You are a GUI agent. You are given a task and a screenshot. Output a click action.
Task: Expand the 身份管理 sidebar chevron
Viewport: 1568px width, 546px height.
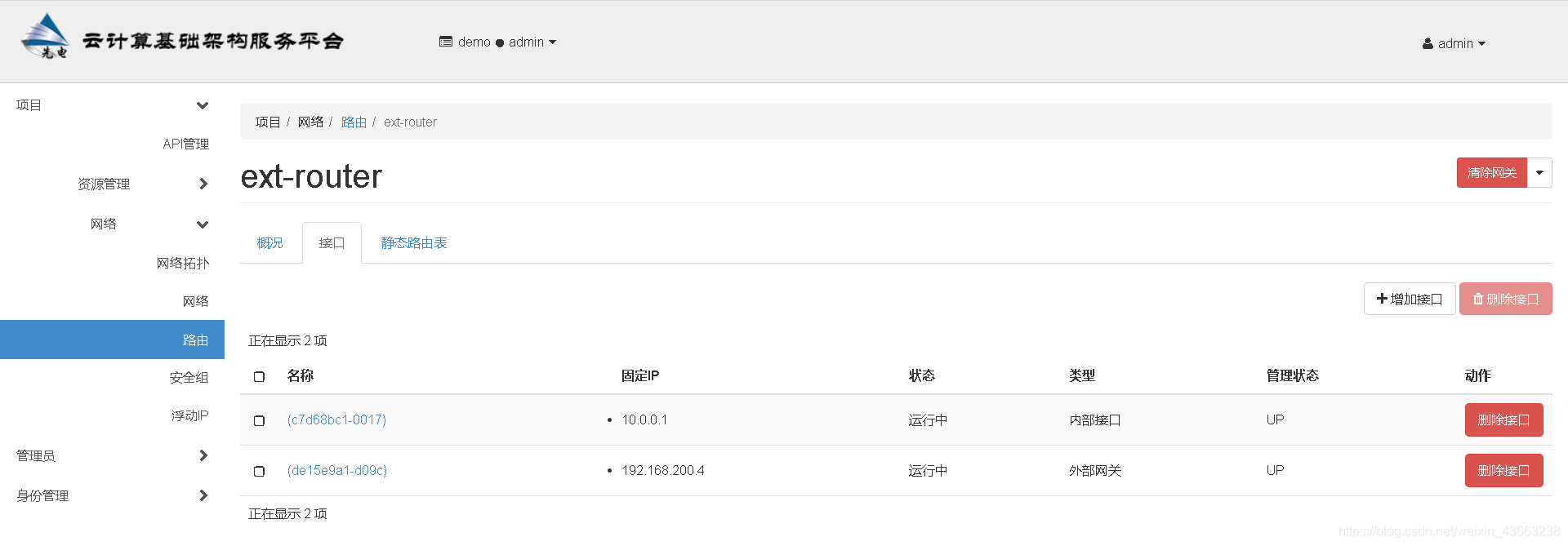click(x=203, y=495)
